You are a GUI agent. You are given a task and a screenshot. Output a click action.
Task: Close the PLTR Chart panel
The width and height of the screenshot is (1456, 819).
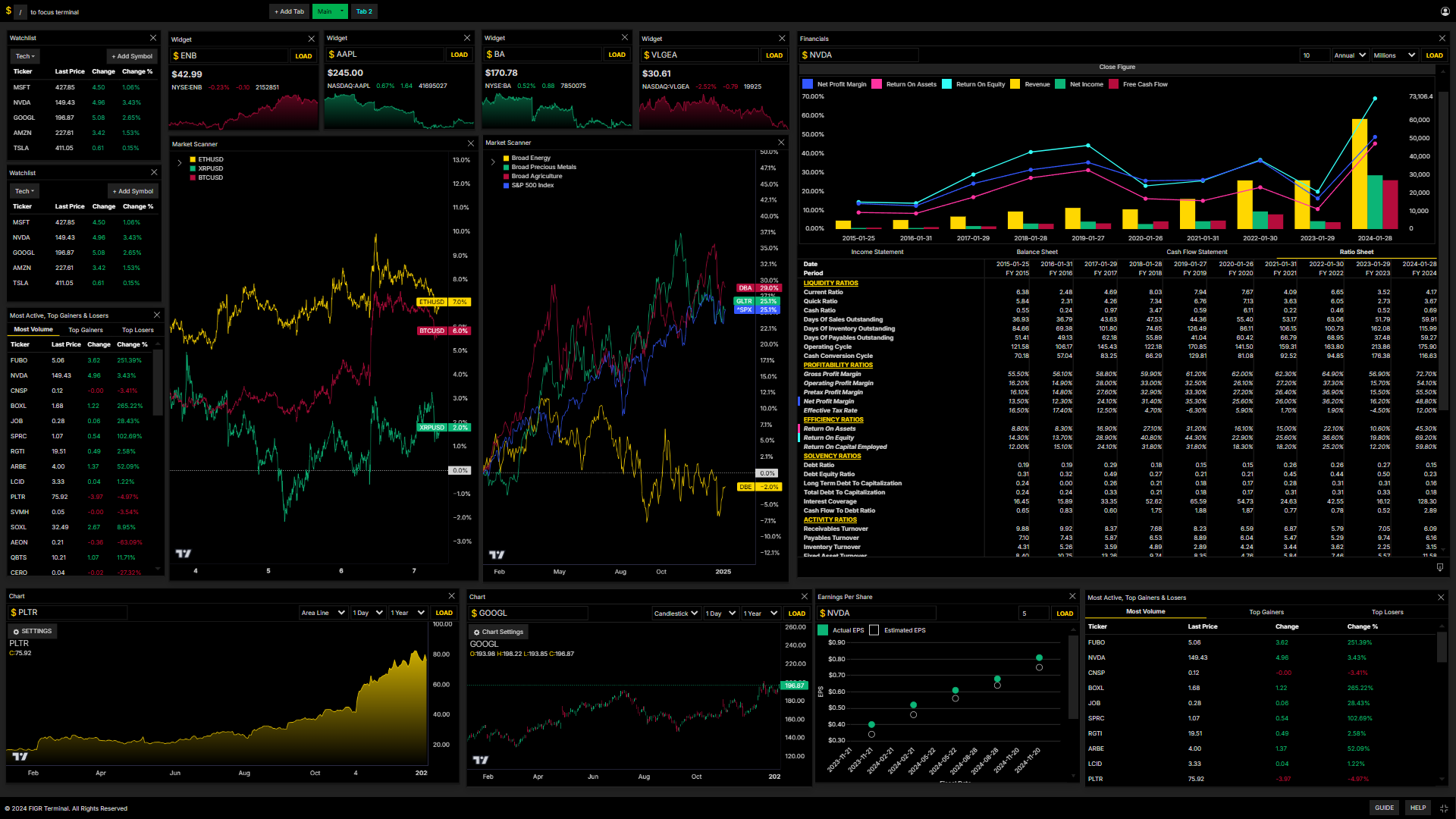click(451, 596)
